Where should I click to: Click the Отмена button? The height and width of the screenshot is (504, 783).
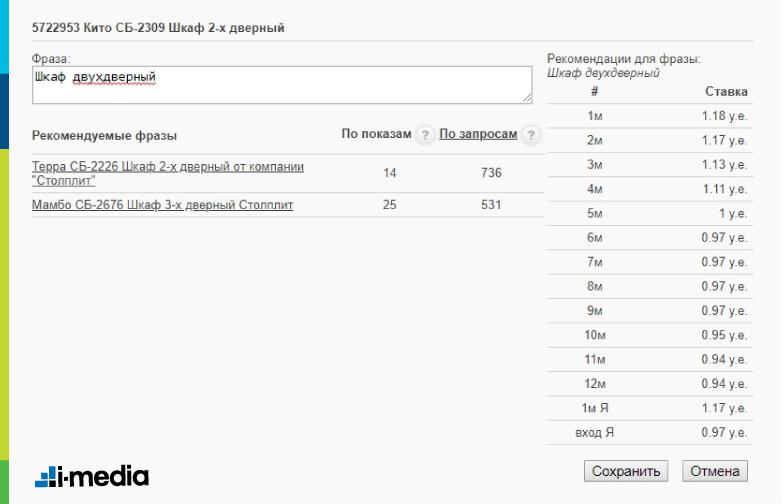(x=715, y=471)
